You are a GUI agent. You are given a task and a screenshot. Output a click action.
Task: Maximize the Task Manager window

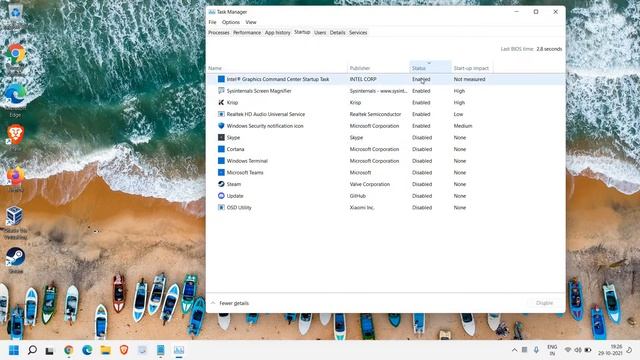536,12
